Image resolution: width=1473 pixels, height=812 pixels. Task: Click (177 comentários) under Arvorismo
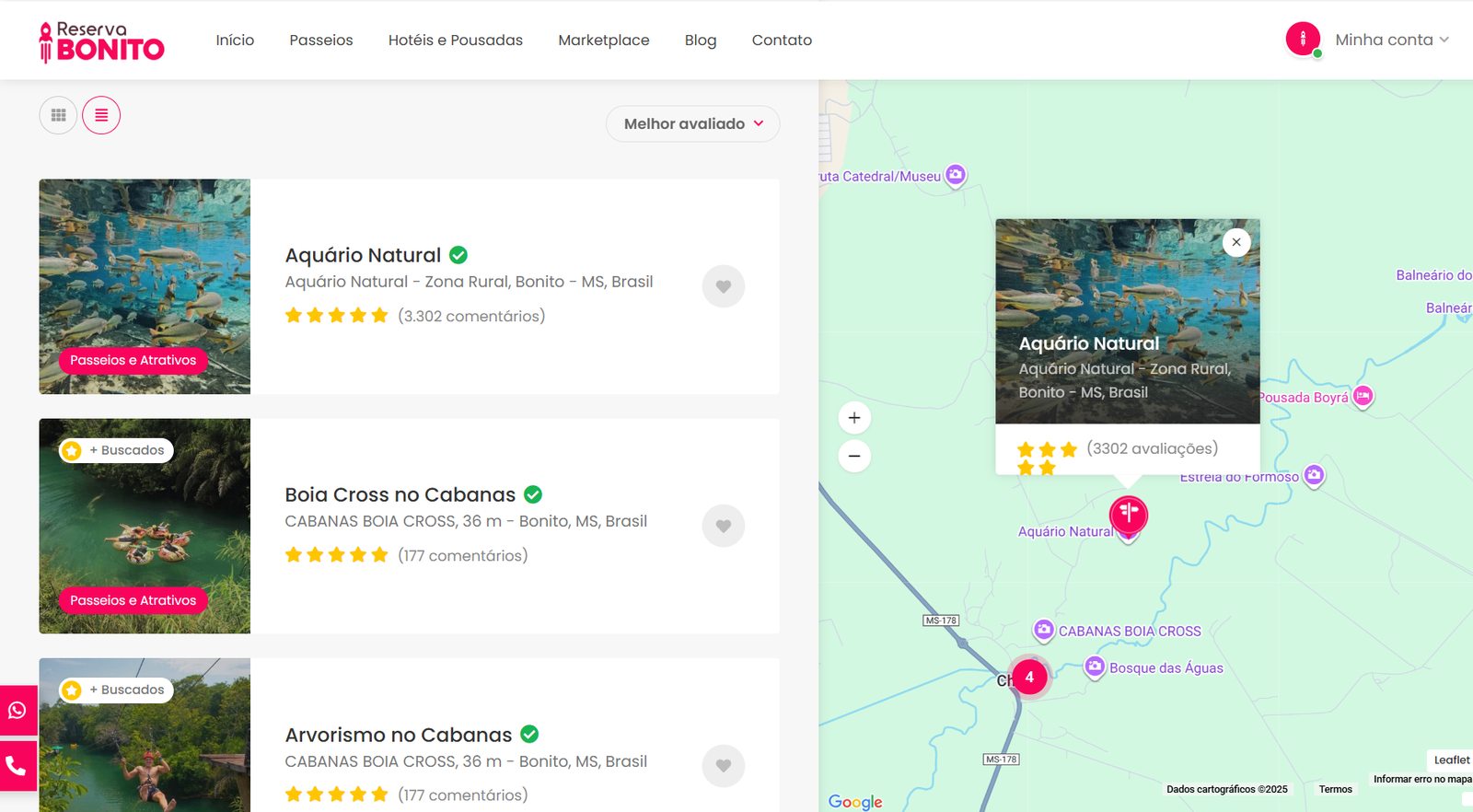pos(463,795)
